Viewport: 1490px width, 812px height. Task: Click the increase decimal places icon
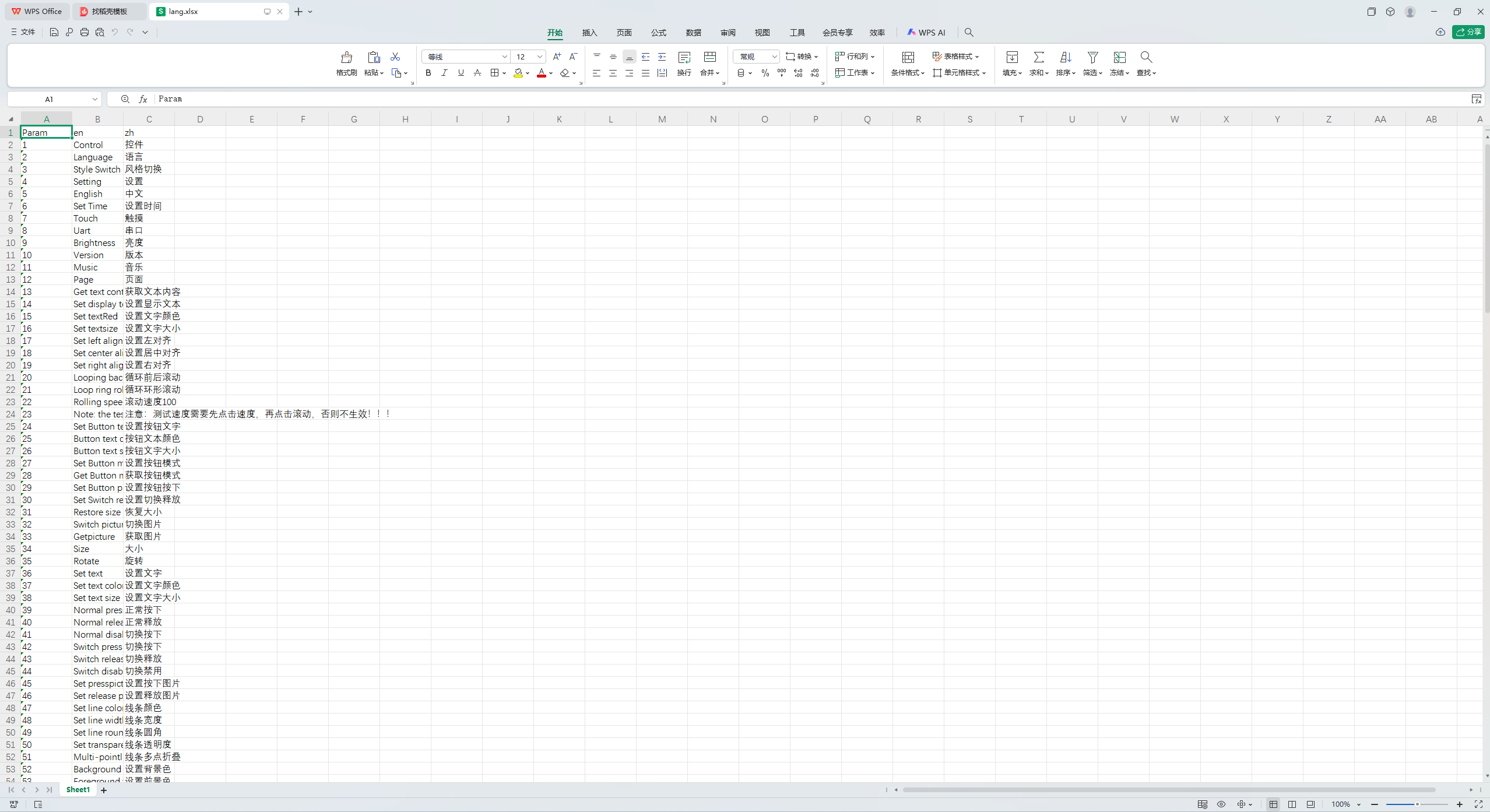[x=798, y=73]
